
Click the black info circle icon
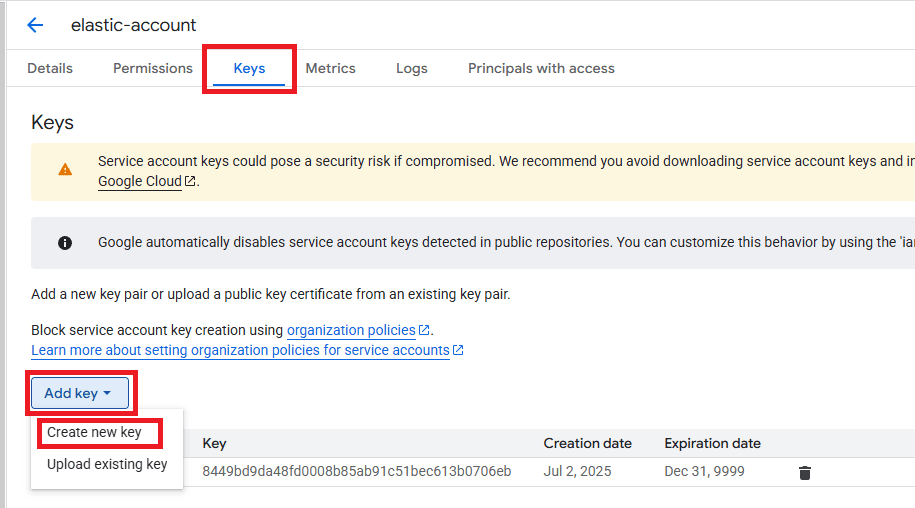click(65, 242)
